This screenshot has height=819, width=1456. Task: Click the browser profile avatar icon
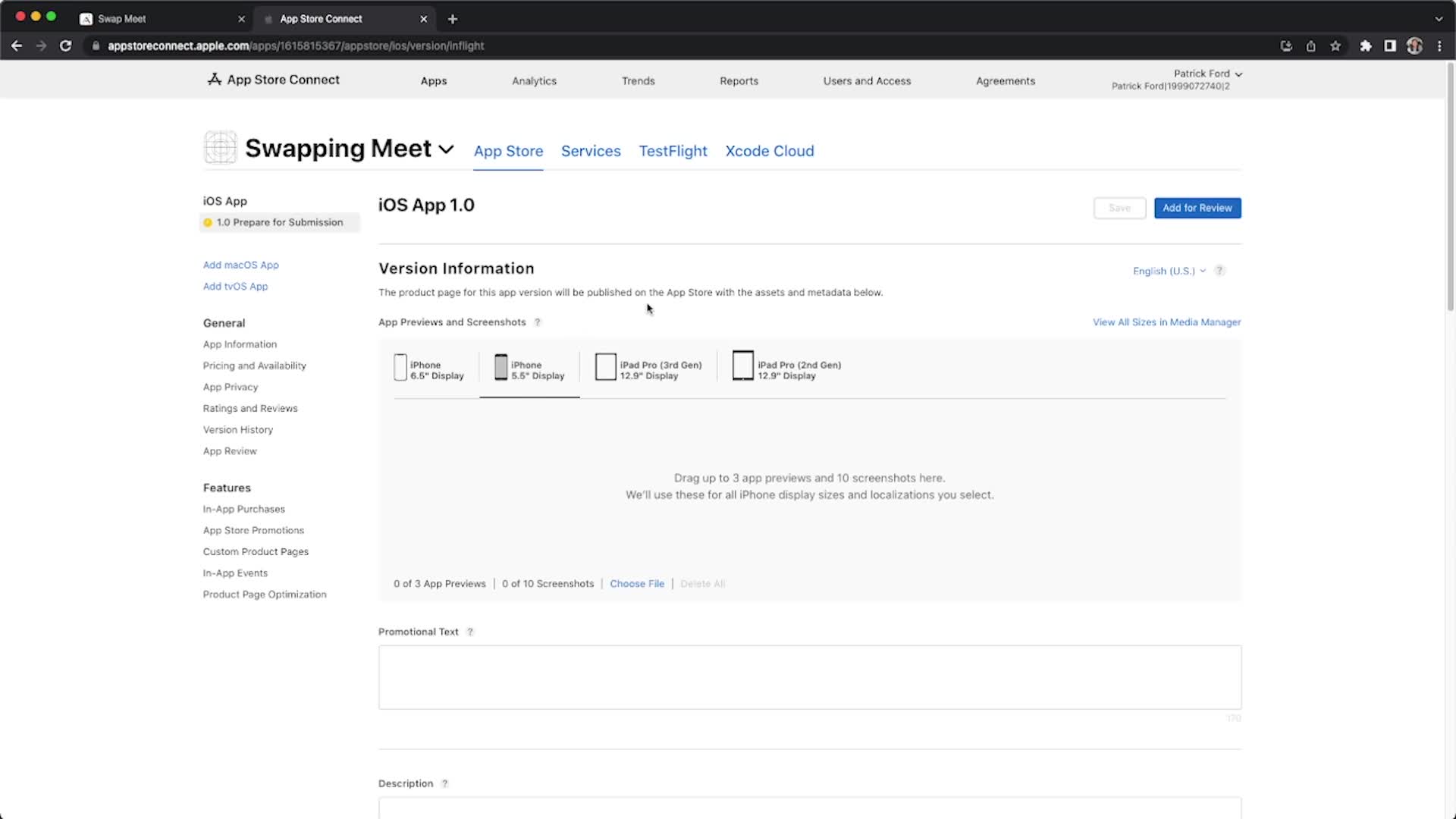(x=1414, y=45)
